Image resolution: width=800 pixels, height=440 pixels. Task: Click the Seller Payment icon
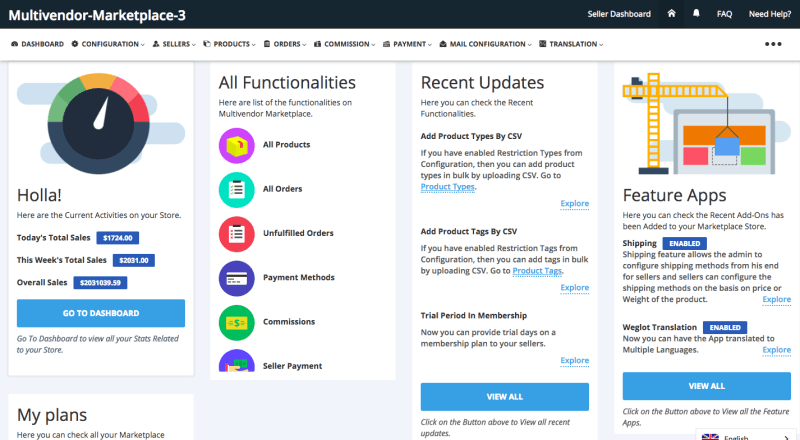[236, 364]
